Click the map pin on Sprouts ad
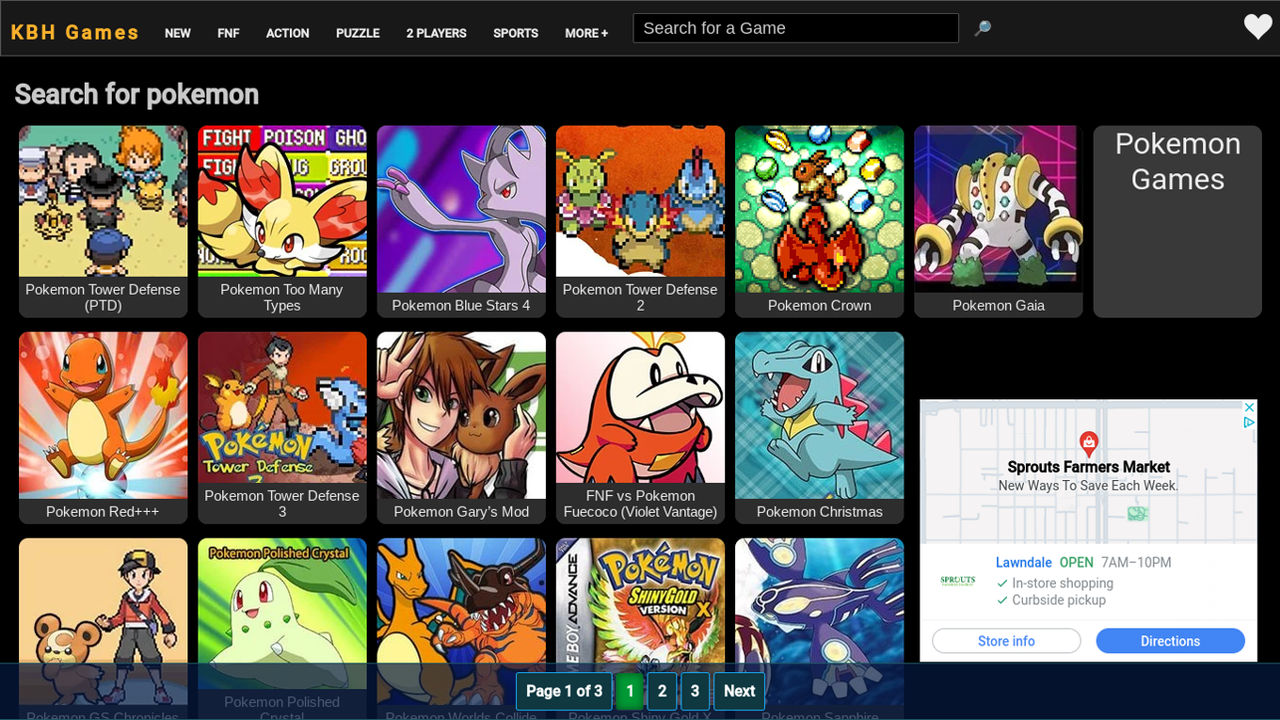 tap(1089, 444)
